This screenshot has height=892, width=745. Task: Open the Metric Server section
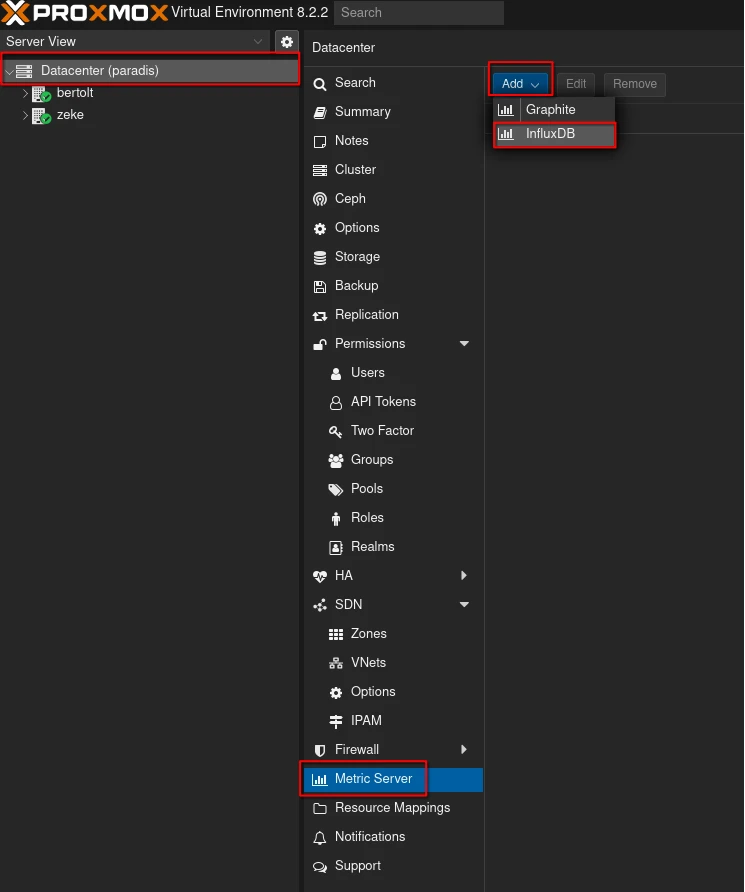(373, 779)
